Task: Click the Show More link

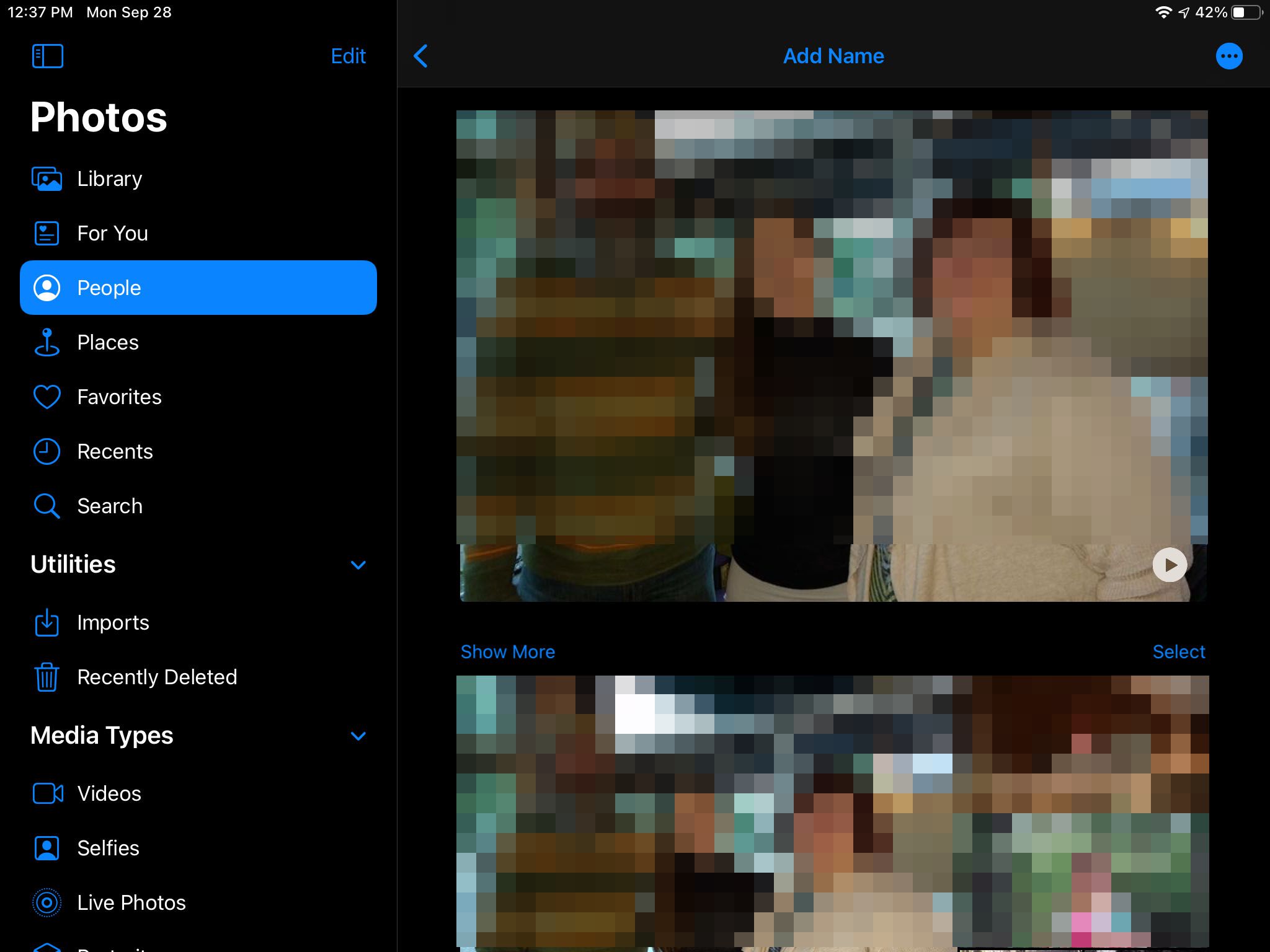Action: point(507,652)
